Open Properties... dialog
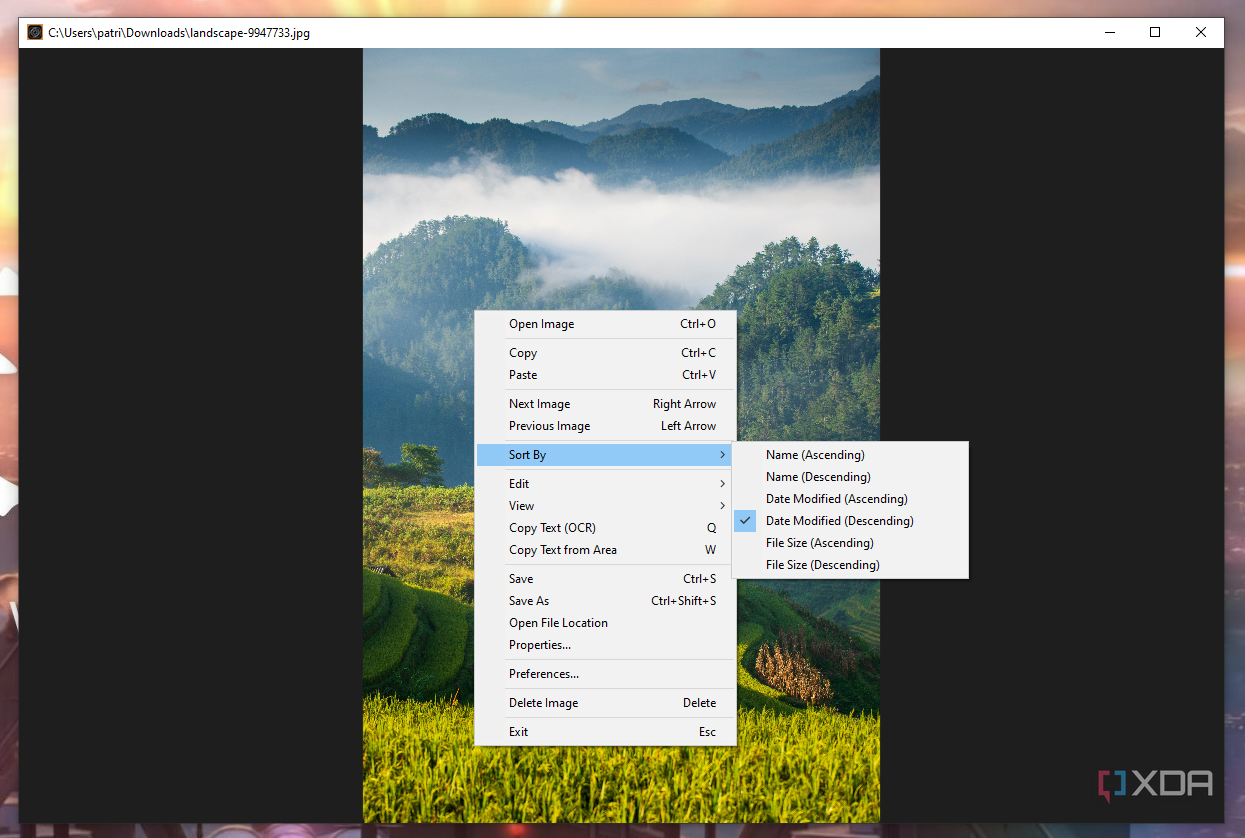The width and height of the screenshot is (1245, 838). (x=605, y=645)
